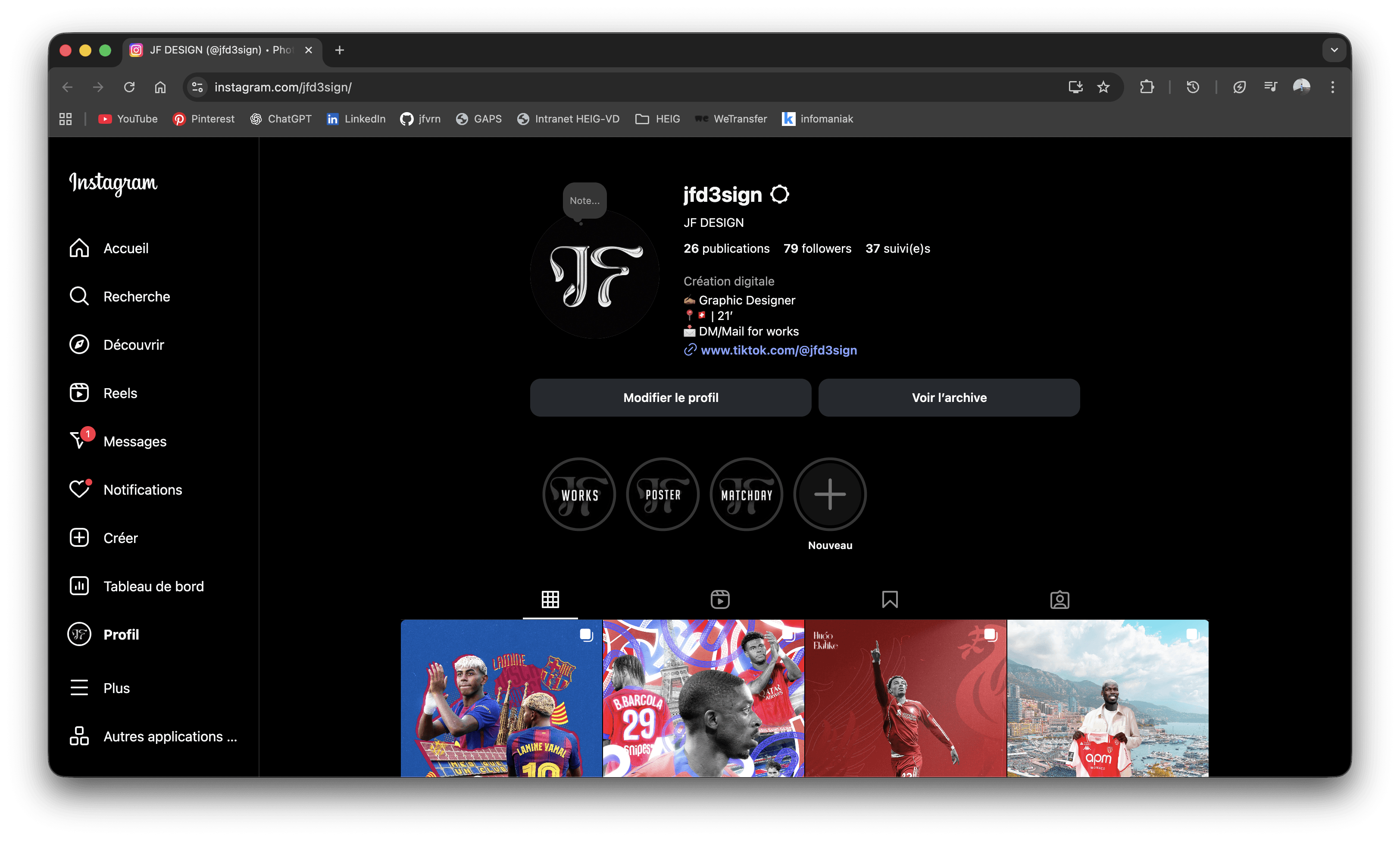This screenshot has width=1400, height=841.
Task: Open the B.Barcola 29 PSG post
Action: pyautogui.click(x=703, y=698)
